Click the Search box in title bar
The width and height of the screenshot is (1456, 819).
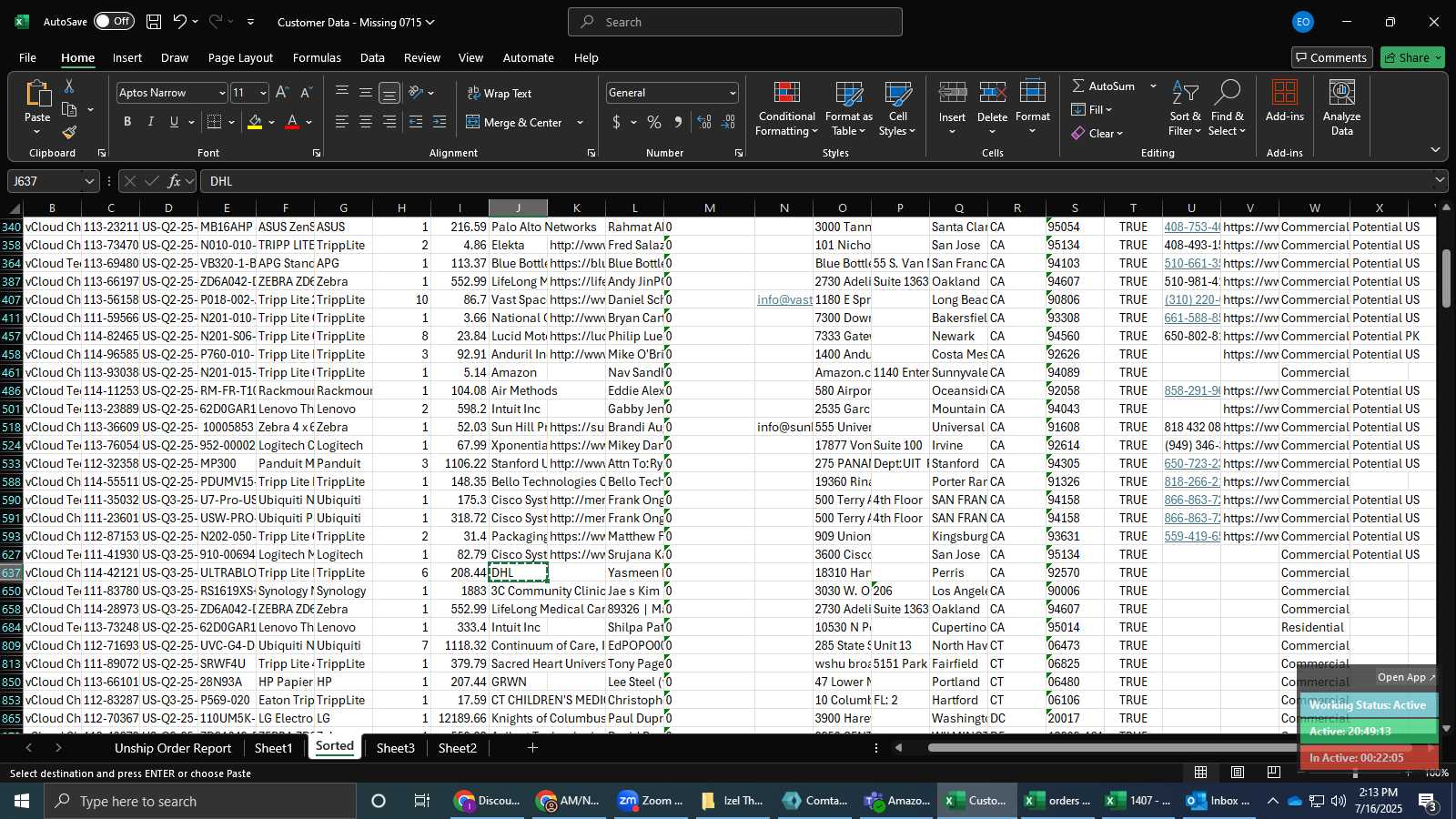pyautogui.click(x=735, y=22)
